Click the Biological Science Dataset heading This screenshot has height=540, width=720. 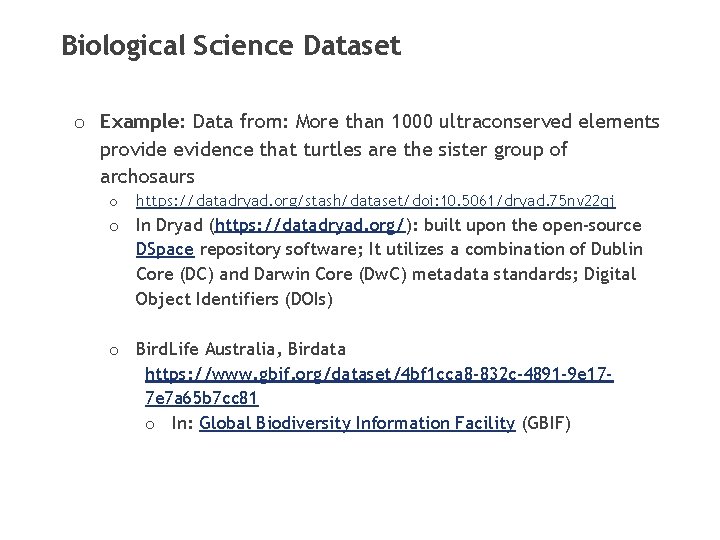pos(231,46)
